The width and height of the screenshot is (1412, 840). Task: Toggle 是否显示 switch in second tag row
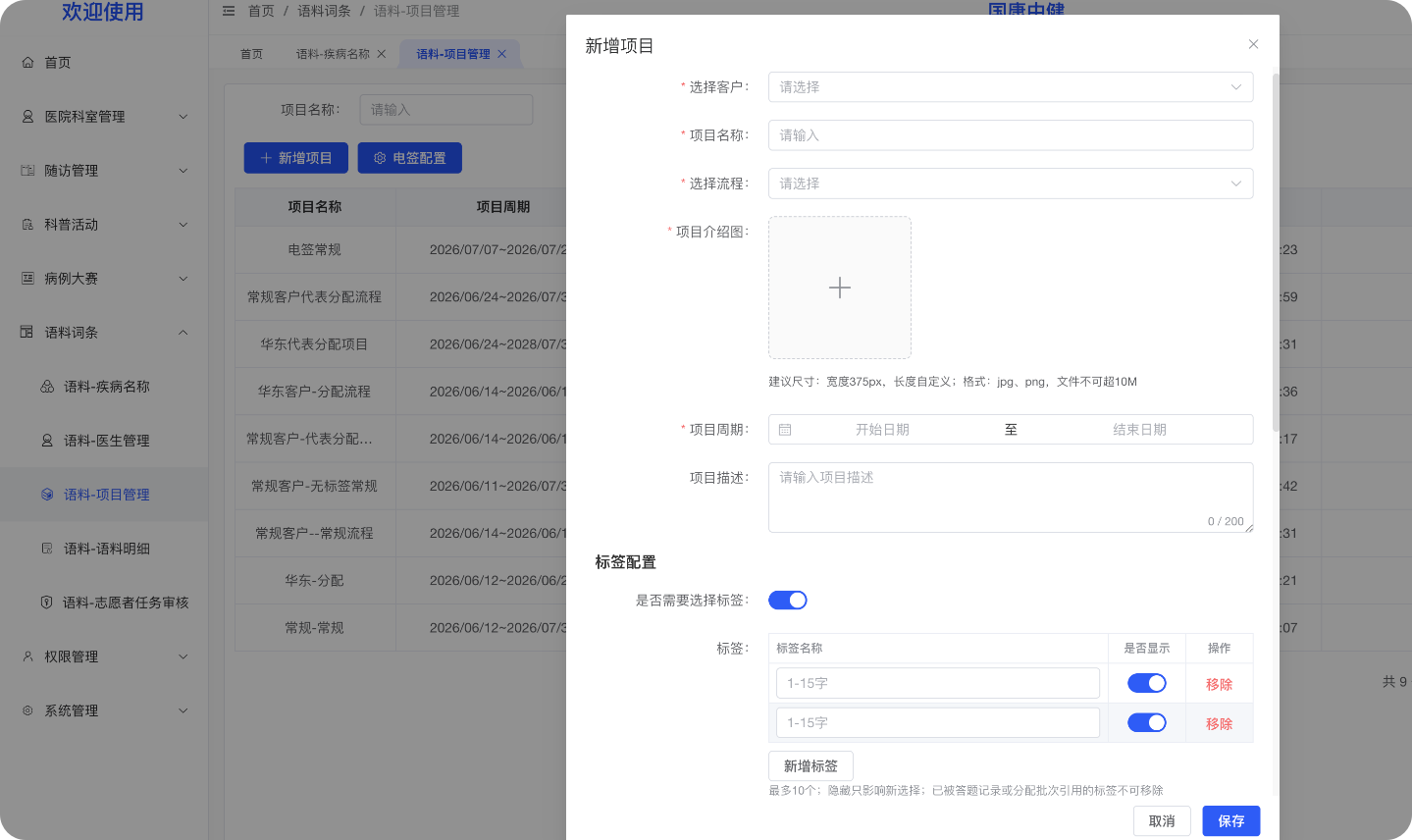coord(1147,722)
